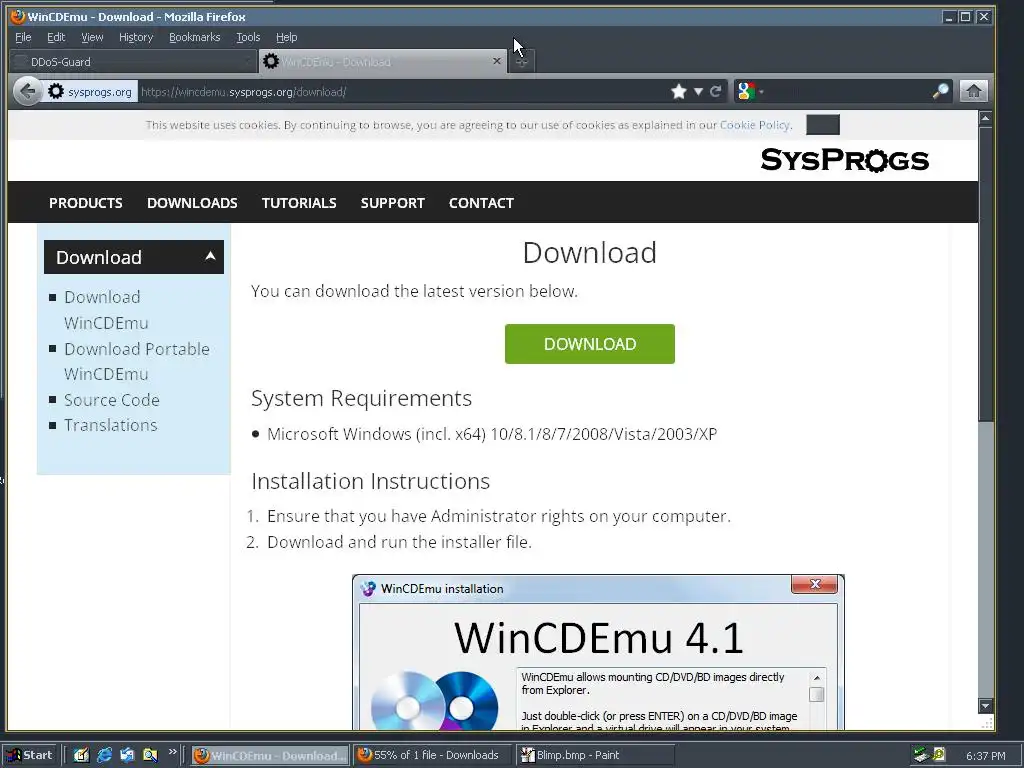Open the Help menu
The width and height of the screenshot is (1024, 768).
[286, 37]
